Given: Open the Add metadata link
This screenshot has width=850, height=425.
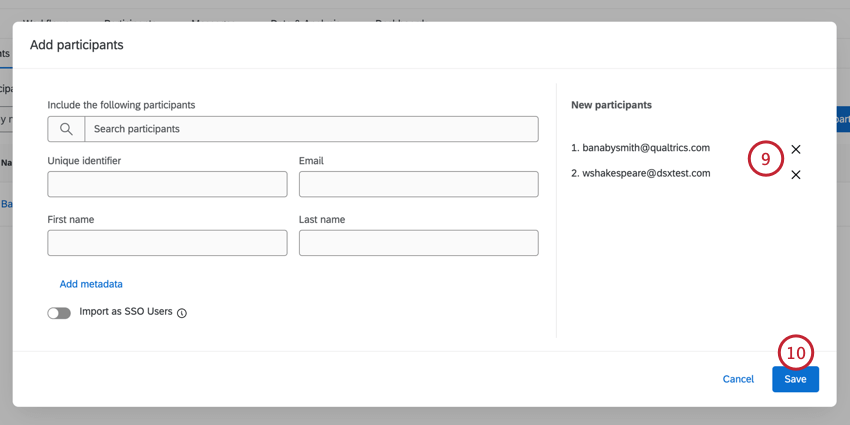Looking at the screenshot, I should point(91,284).
